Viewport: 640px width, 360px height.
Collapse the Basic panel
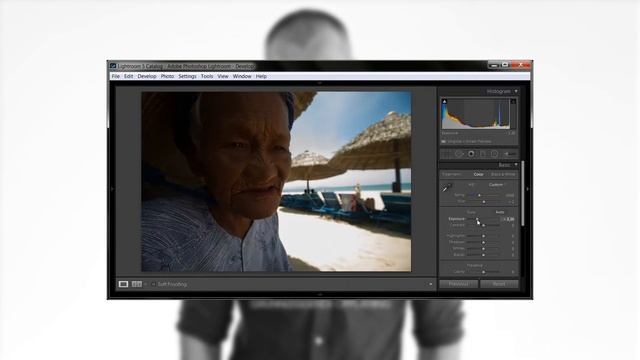point(516,165)
